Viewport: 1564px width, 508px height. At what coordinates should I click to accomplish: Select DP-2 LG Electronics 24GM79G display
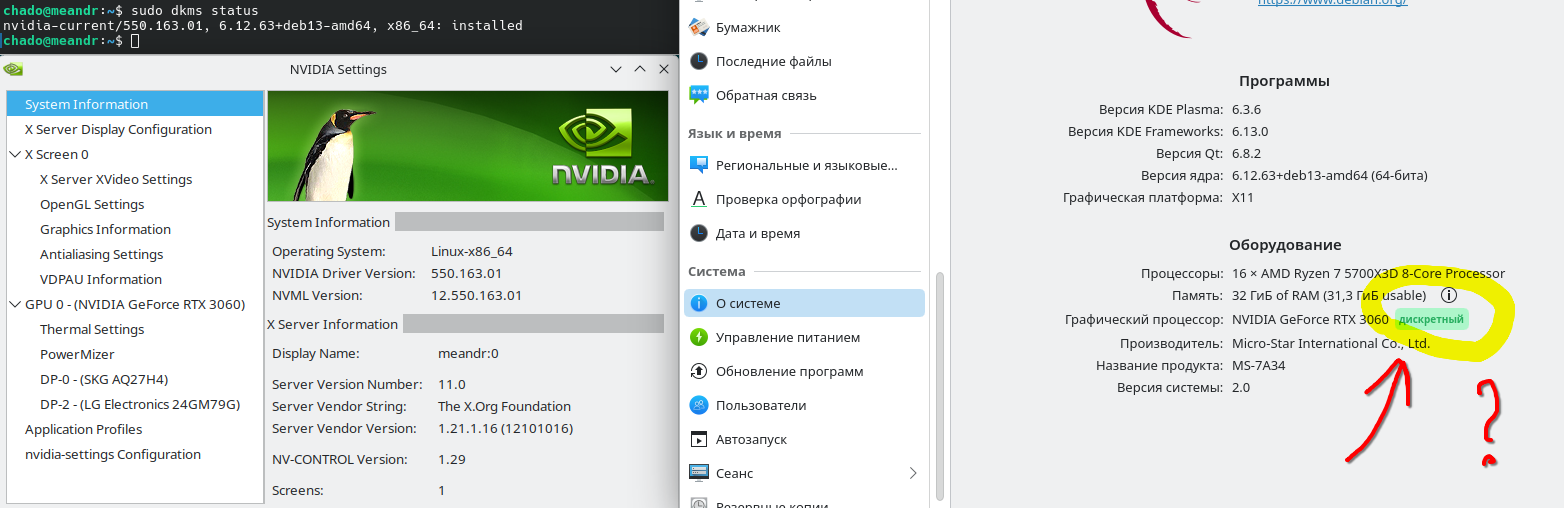pos(140,404)
